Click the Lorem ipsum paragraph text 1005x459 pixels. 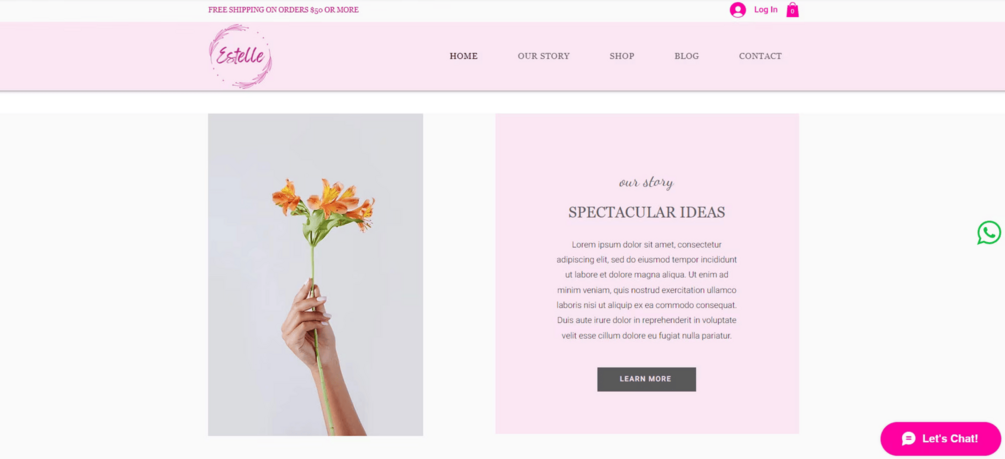pyautogui.click(x=647, y=290)
